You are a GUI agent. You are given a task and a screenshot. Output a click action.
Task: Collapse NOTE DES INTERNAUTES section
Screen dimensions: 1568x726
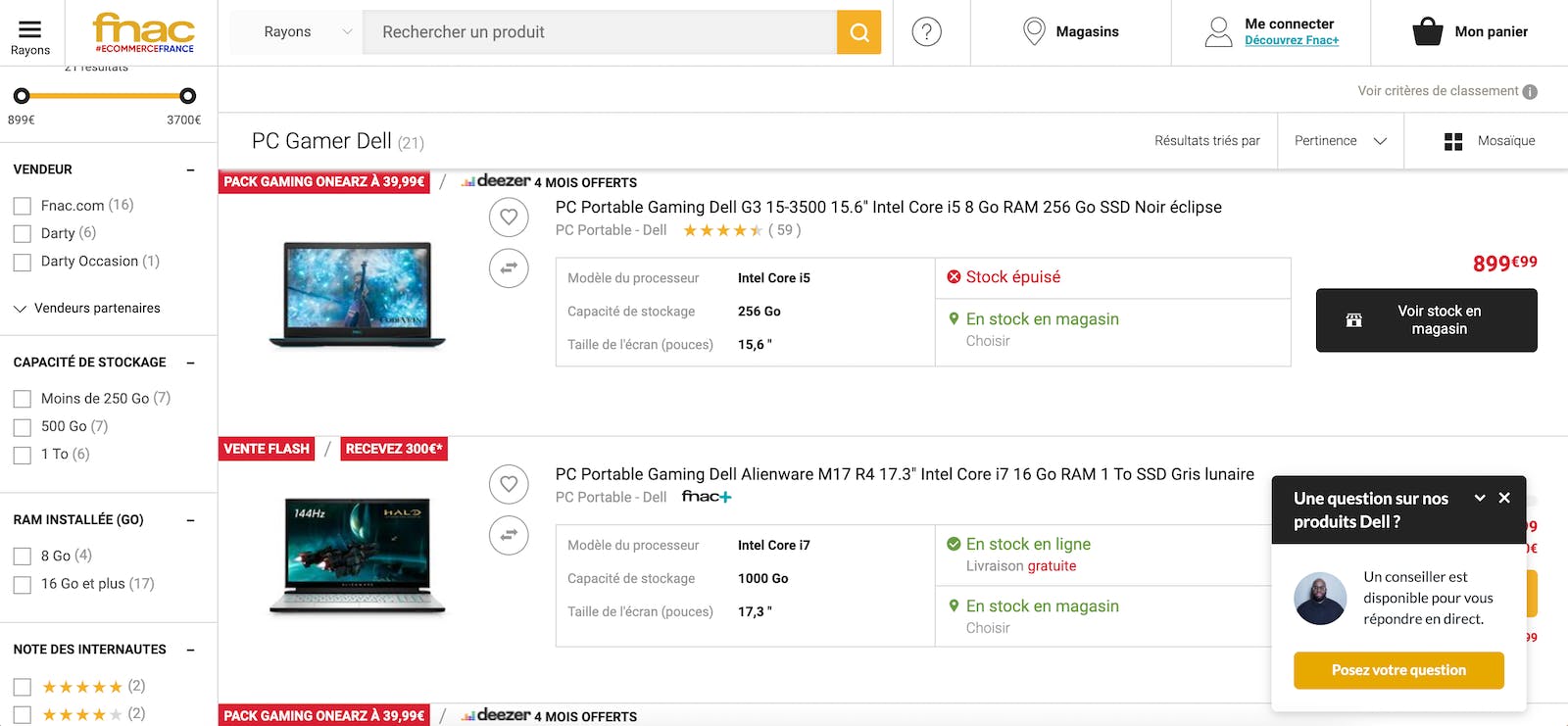[190, 650]
